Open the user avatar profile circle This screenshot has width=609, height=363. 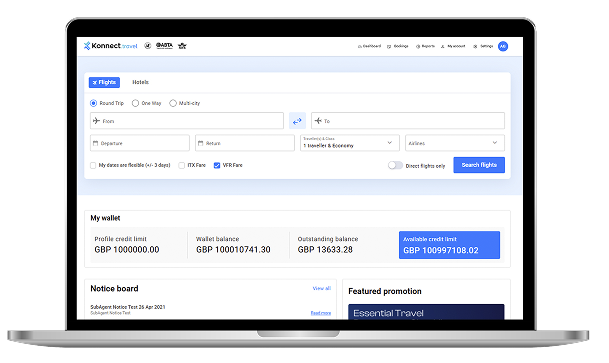click(x=503, y=46)
